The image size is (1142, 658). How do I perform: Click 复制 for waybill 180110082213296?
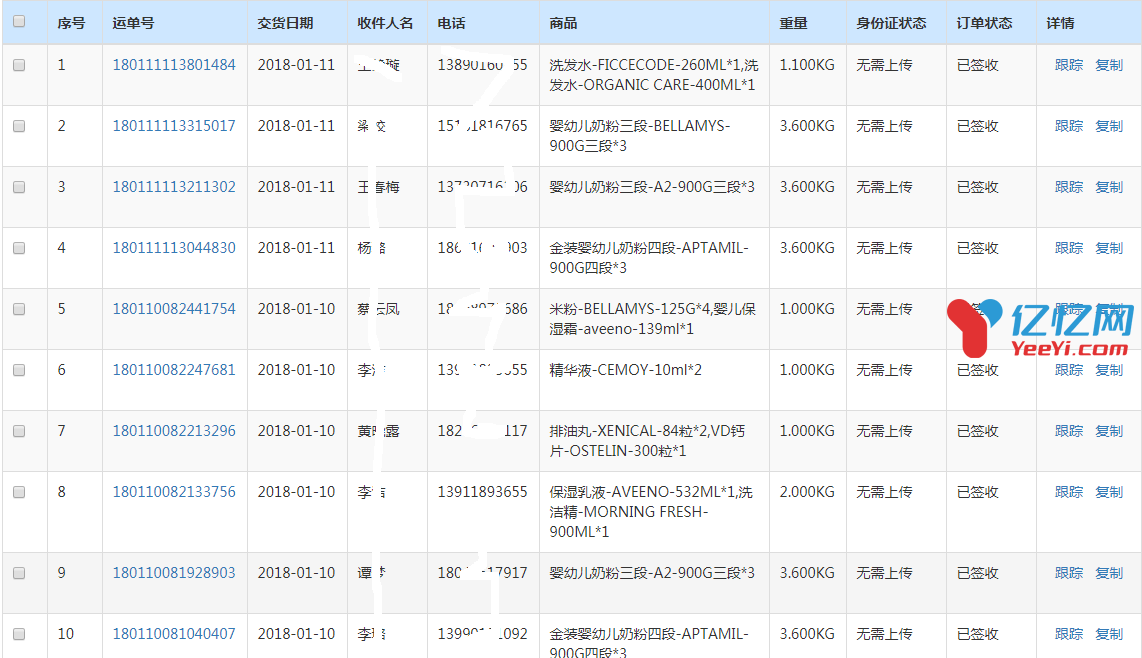pyautogui.click(x=1109, y=431)
